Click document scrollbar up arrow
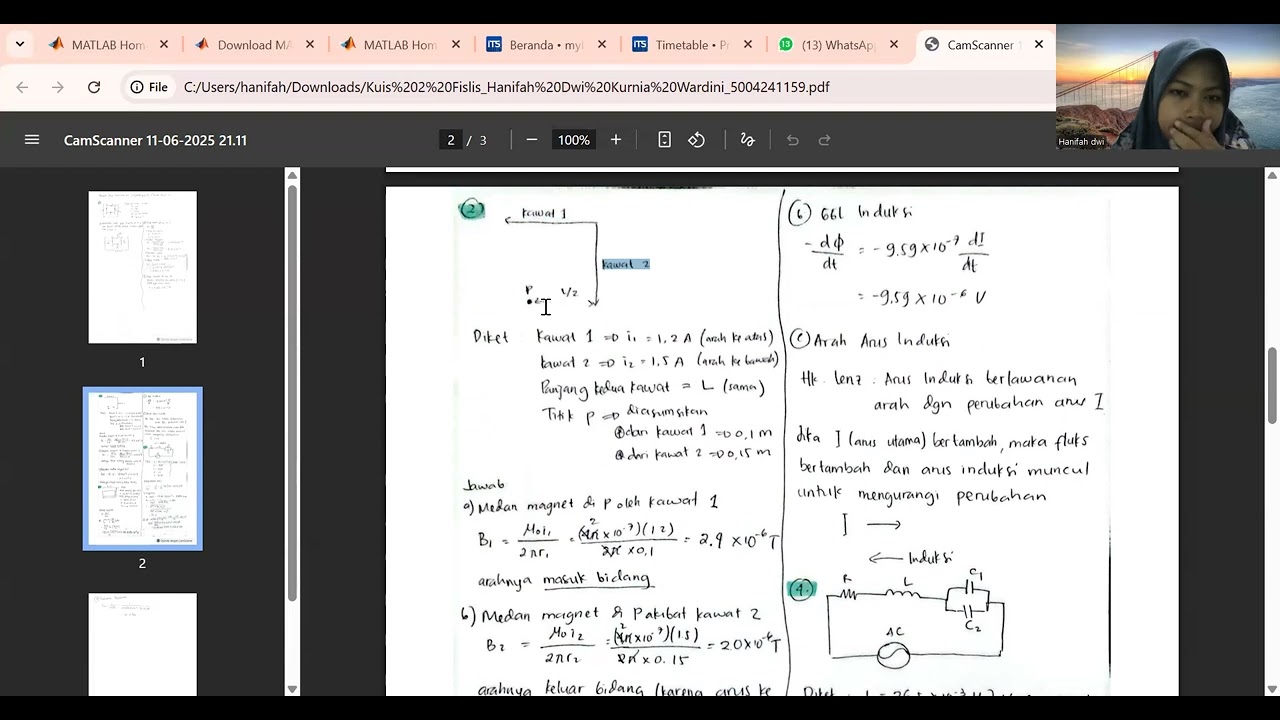Screen dimensions: 1280x720 point(1272,175)
